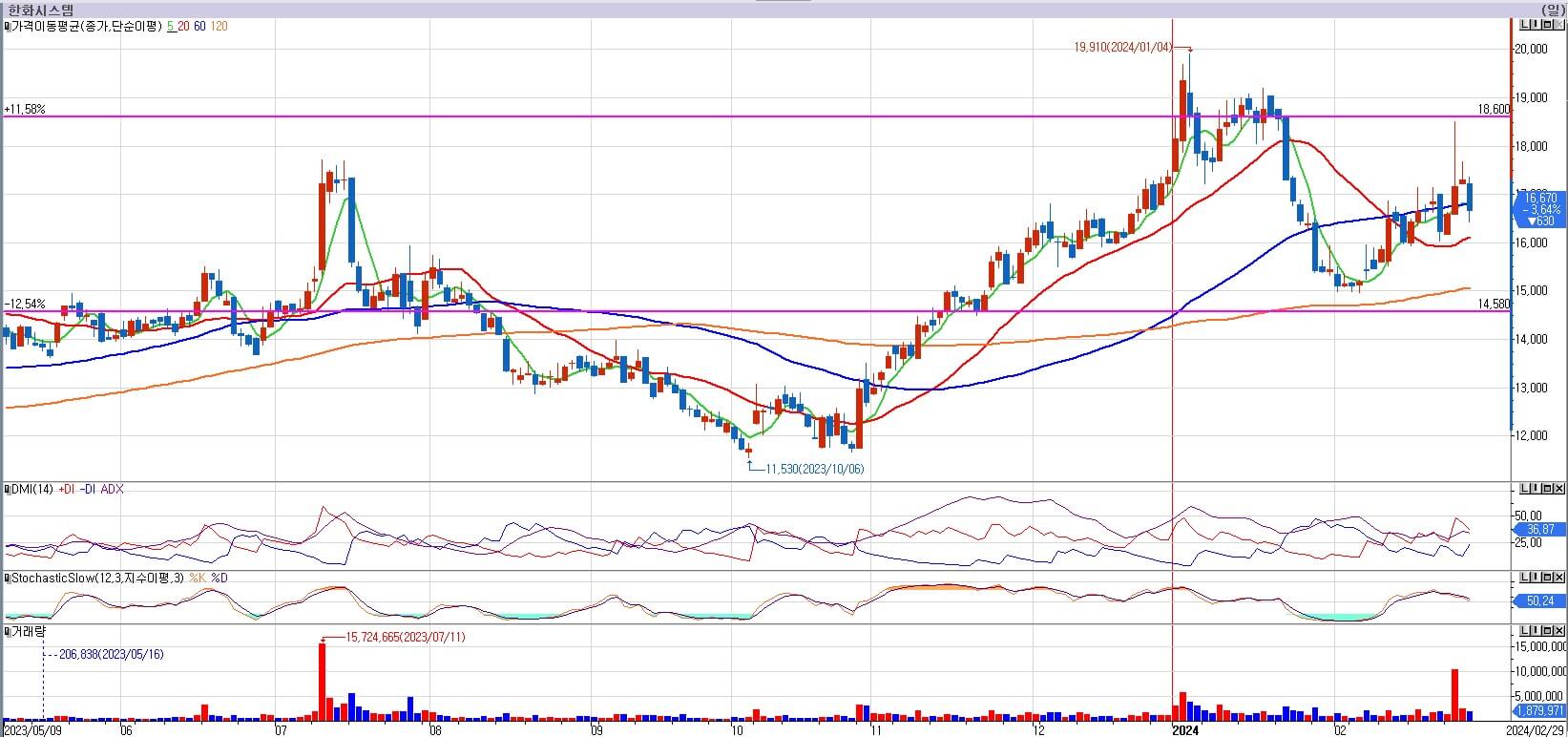The image size is (1568, 737).
Task: Click the L button on the price chart panel
Action: tap(1525, 25)
